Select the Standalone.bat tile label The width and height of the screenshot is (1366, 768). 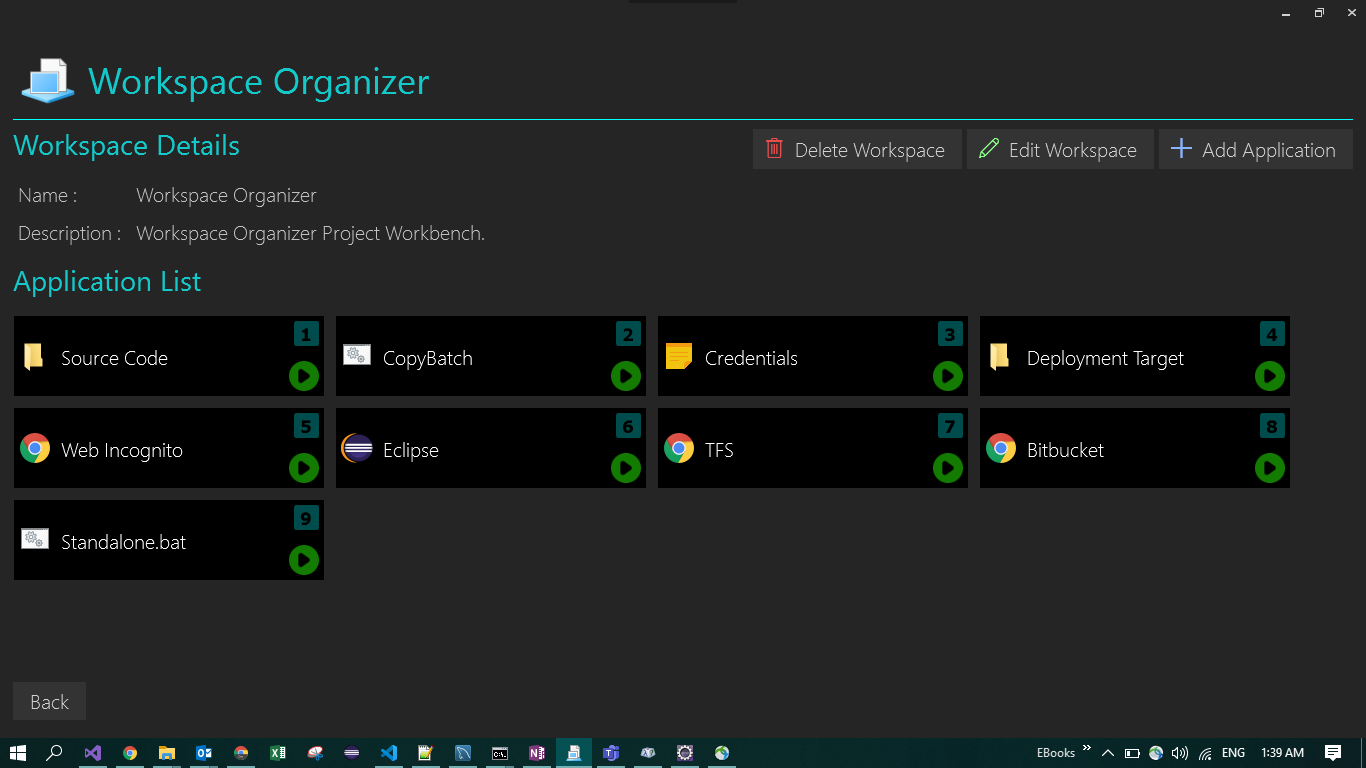124,542
